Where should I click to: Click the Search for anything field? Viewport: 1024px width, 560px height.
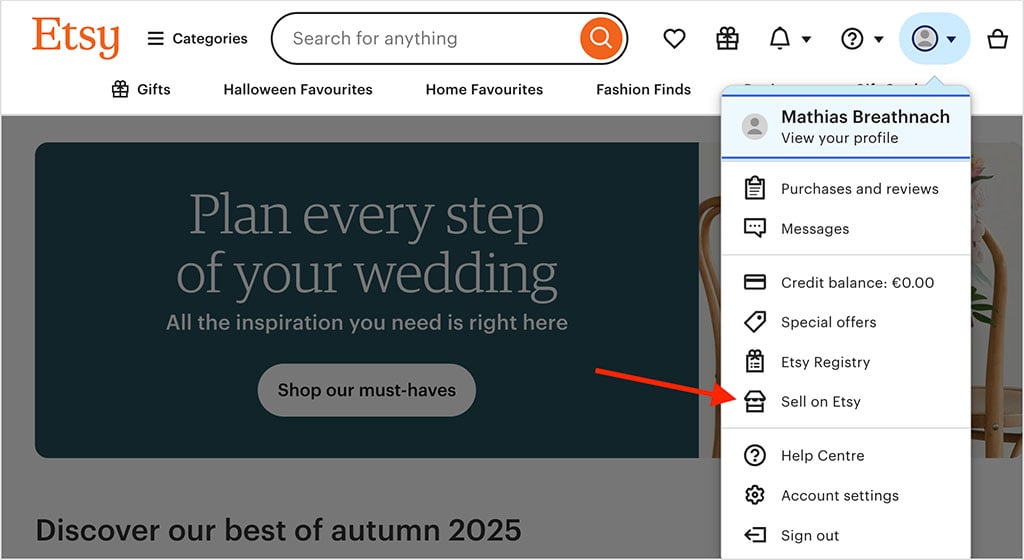click(430, 39)
